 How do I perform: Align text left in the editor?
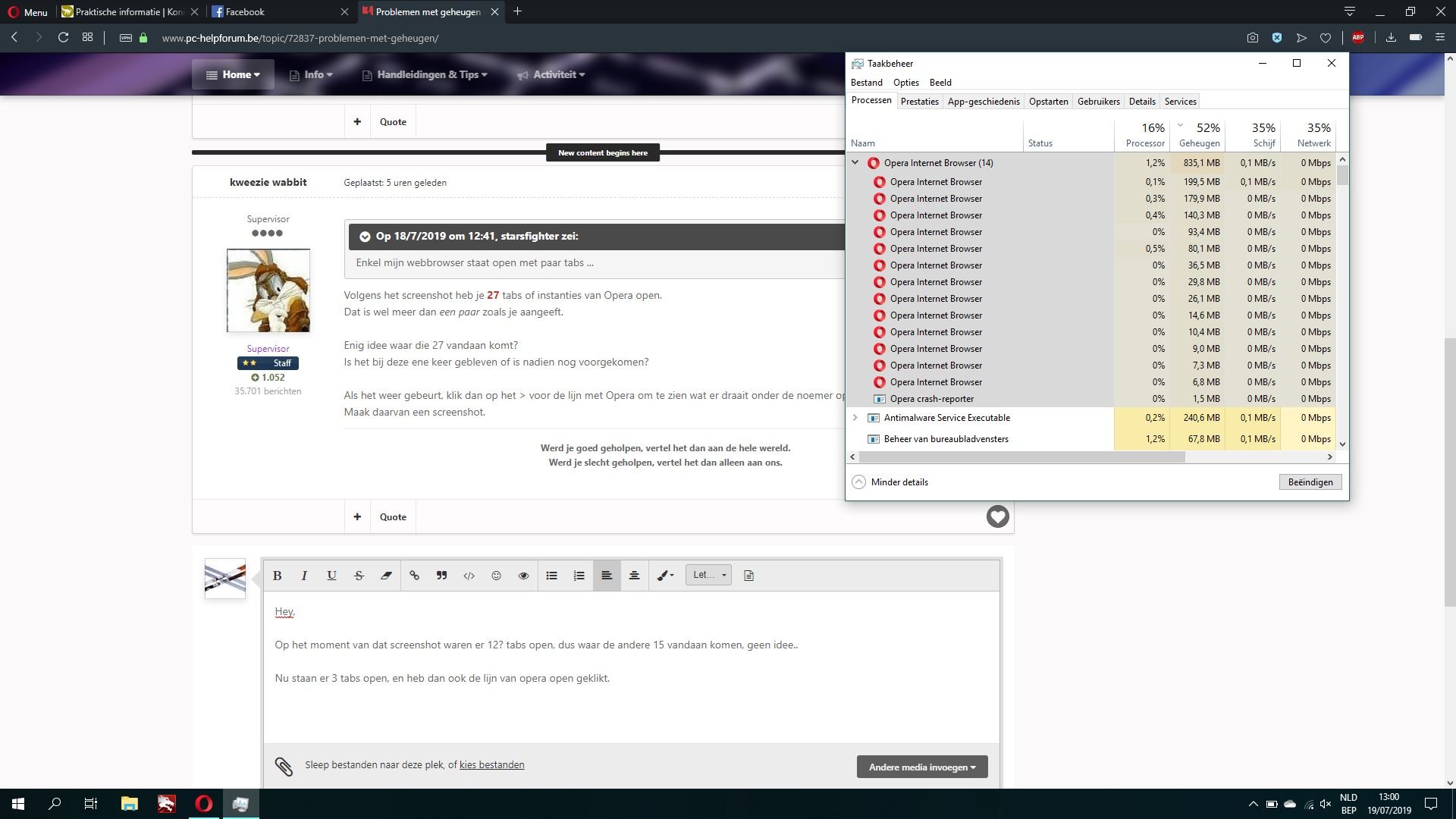pos(607,576)
